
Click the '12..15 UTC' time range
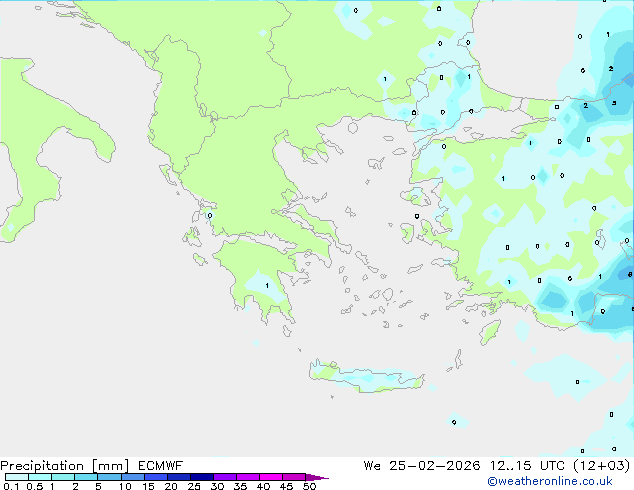pos(527,466)
